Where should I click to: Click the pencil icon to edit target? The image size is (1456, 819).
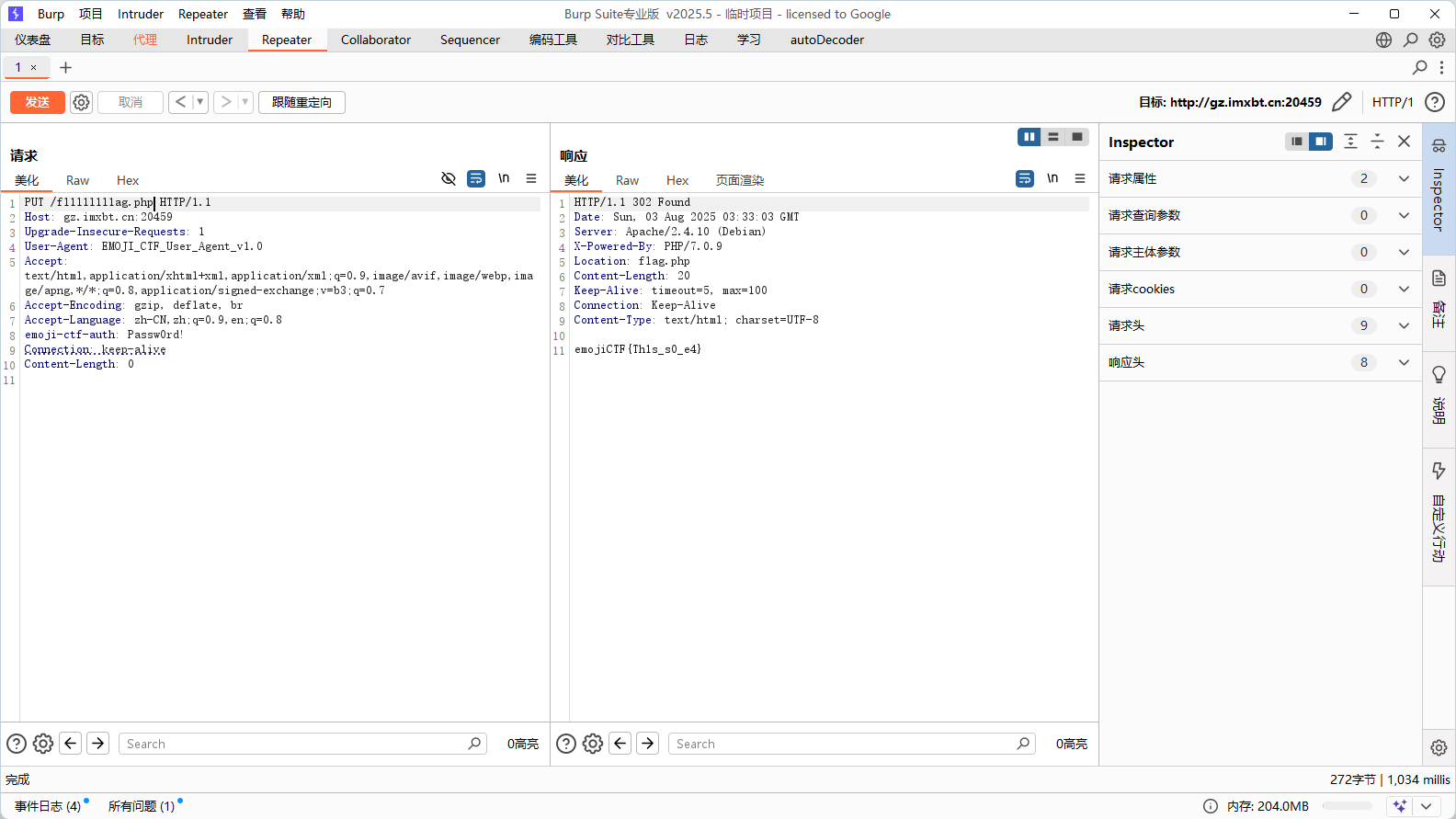click(x=1341, y=102)
